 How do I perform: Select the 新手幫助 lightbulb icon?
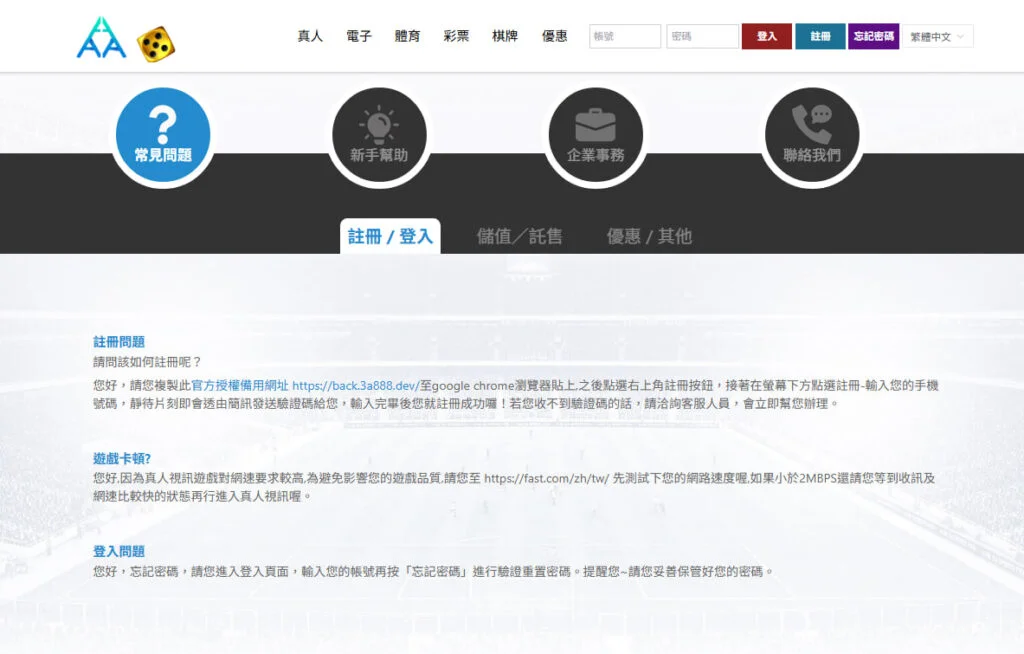379,133
